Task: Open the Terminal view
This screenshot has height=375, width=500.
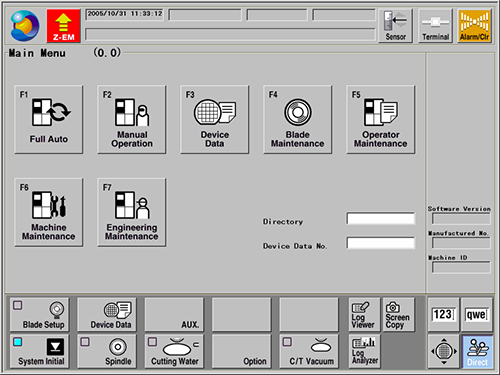Action: pyautogui.click(x=435, y=26)
